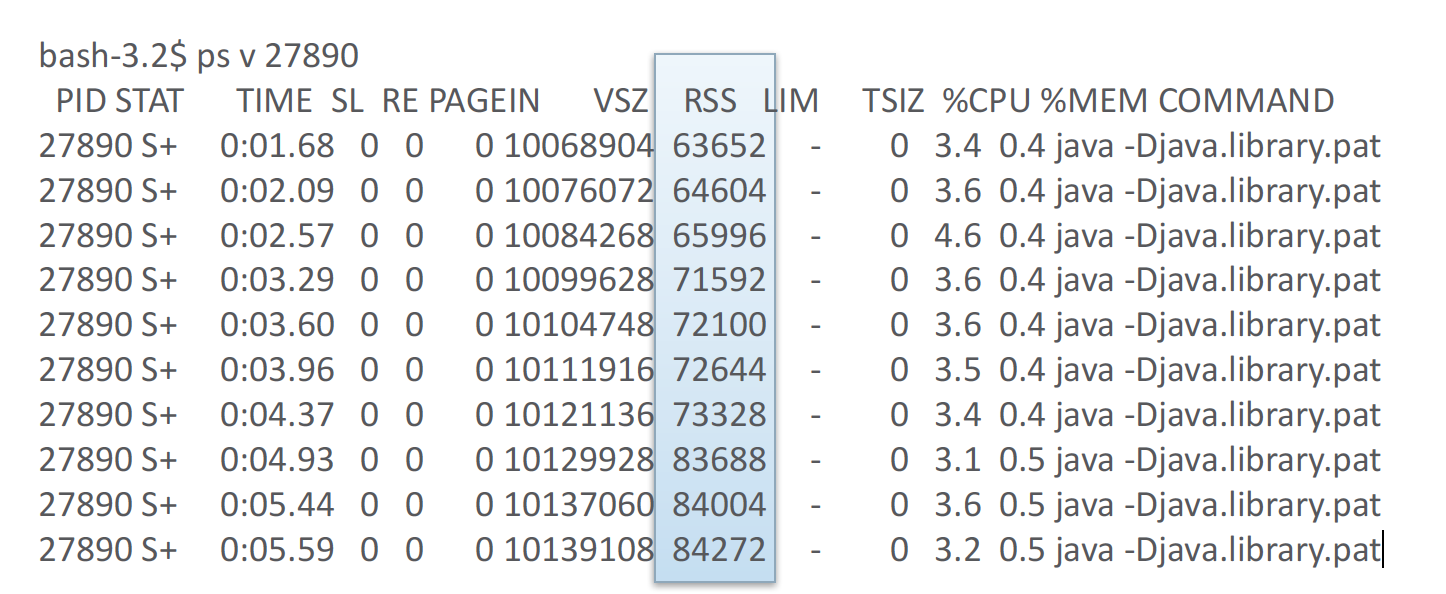Screen dimensions: 1446x594
Task: Click VSZ value 10111916
Action: pos(579,370)
